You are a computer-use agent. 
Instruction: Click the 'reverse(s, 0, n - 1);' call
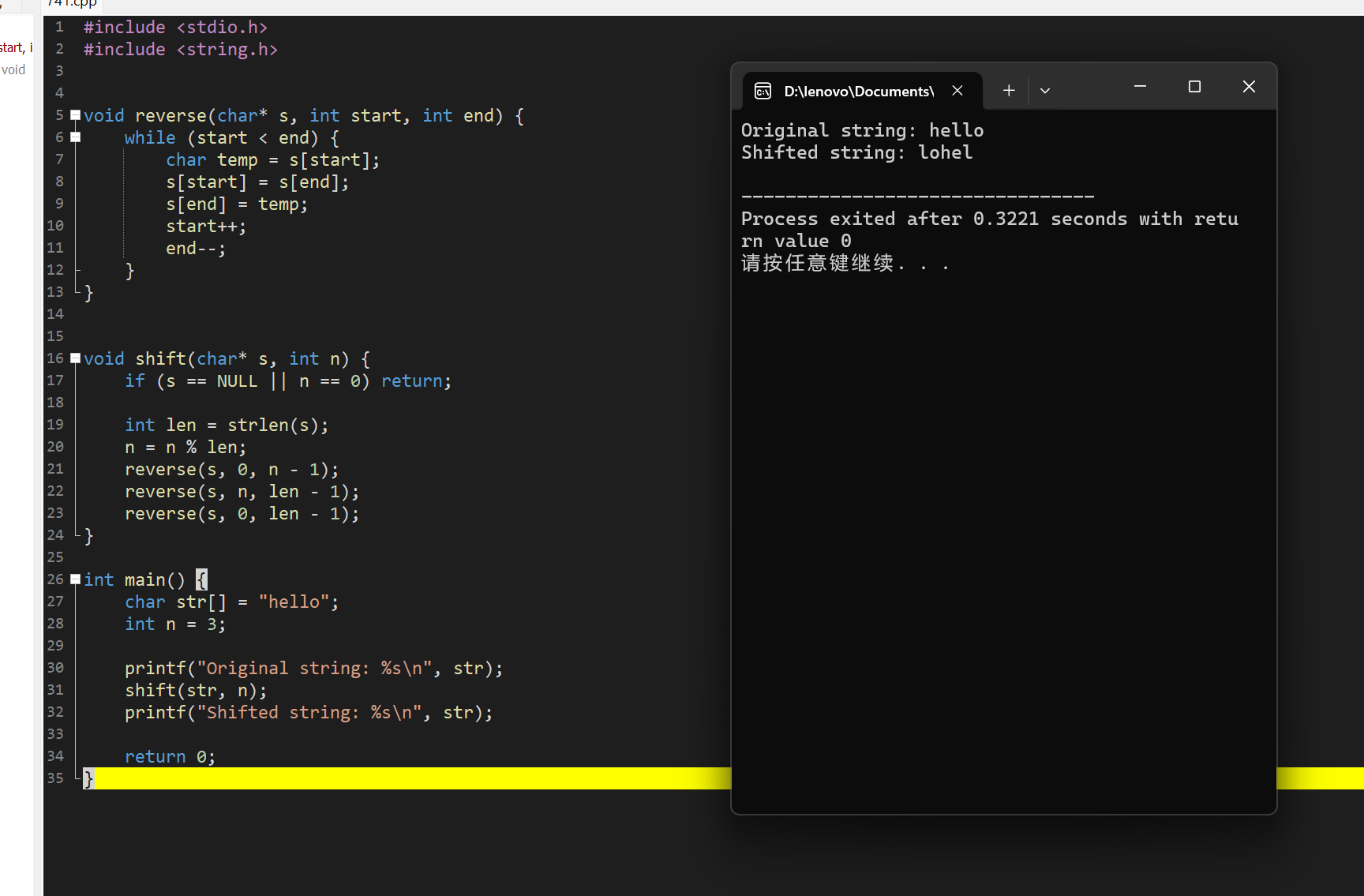pos(232,470)
